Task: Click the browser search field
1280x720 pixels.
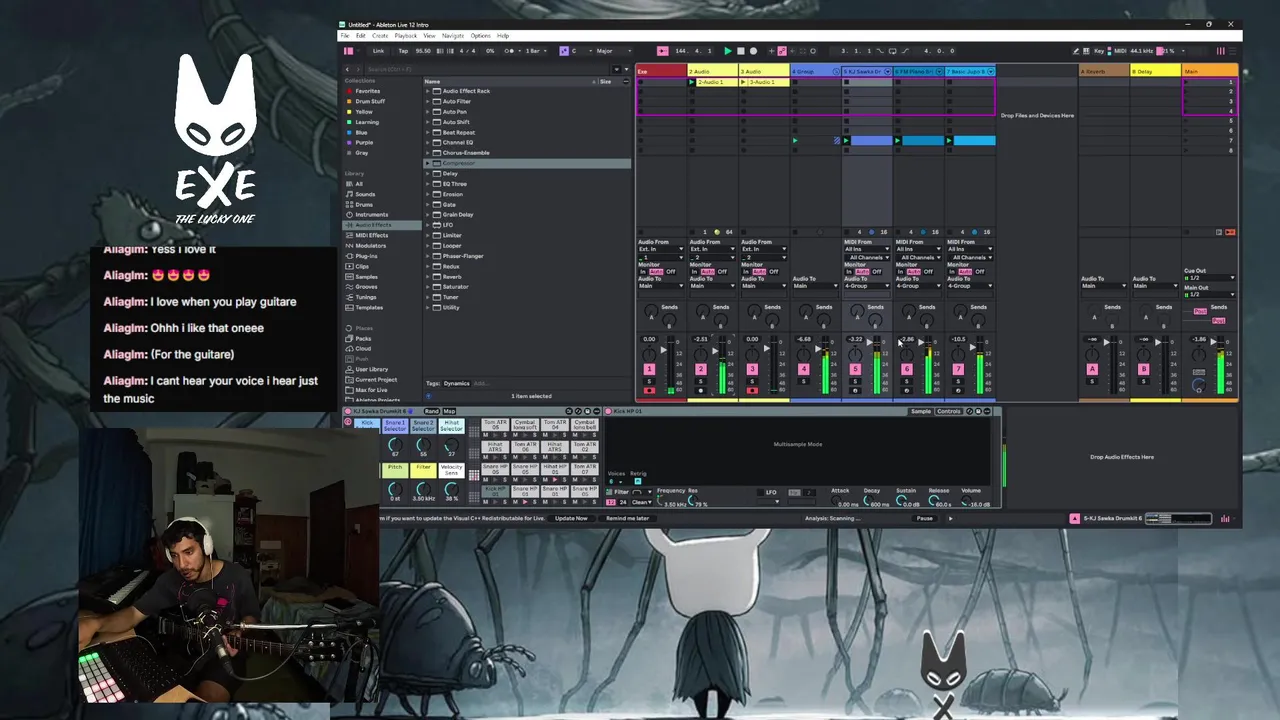Action: click(x=485, y=69)
